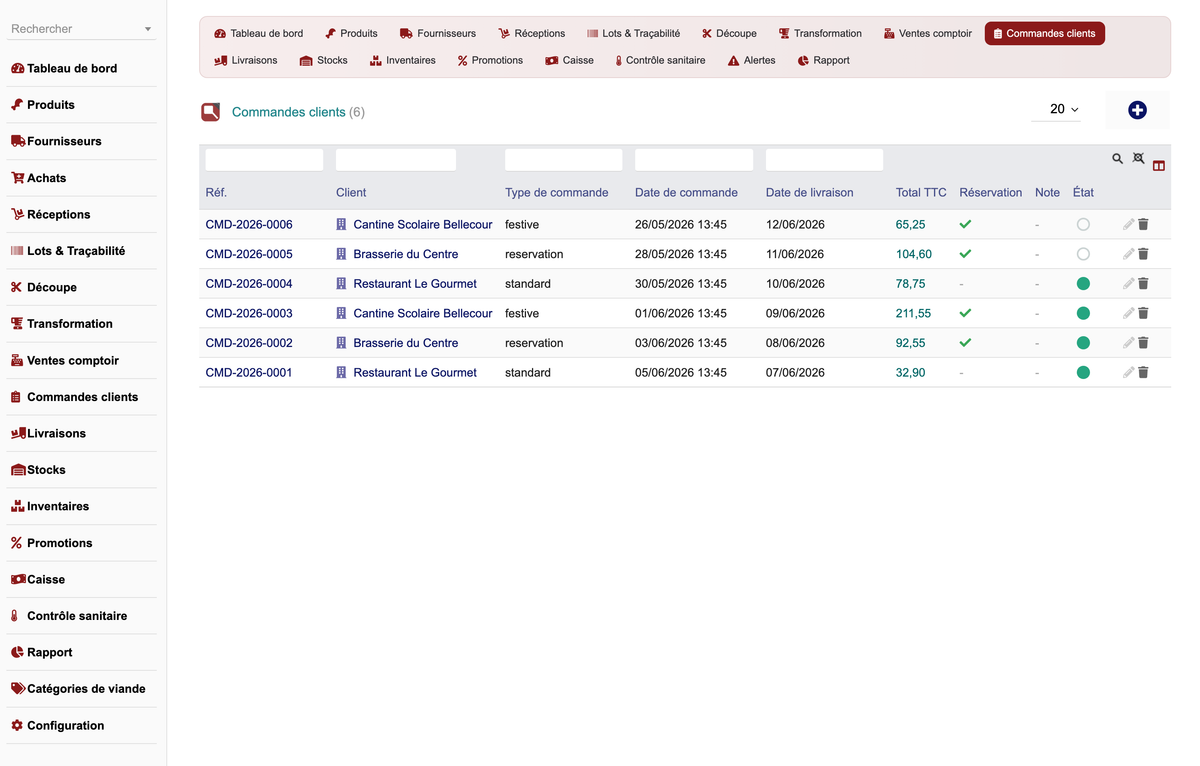Open the Rapport tab in top bar
The width and height of the screenshot is (1200, 766).
tap(823, 60)
